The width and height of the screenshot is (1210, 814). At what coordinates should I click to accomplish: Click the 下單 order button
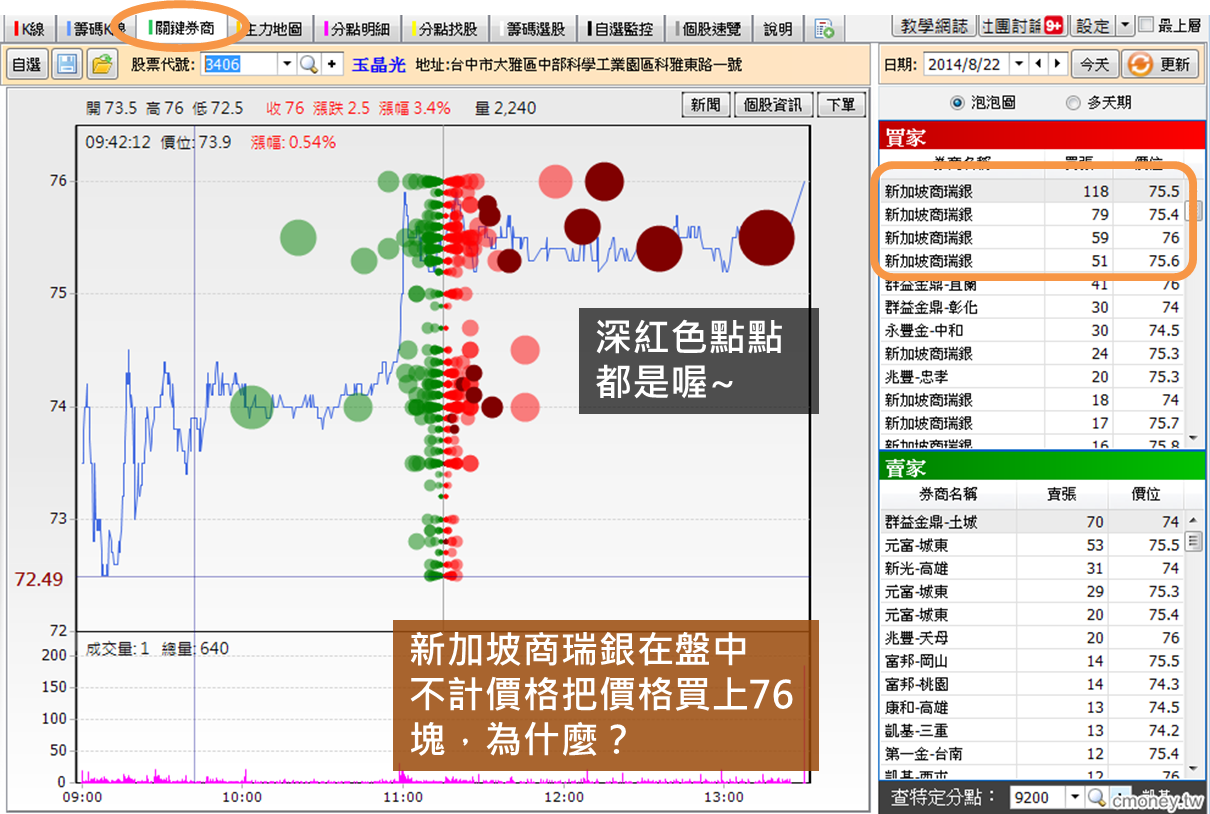click(x=841, y=105)
